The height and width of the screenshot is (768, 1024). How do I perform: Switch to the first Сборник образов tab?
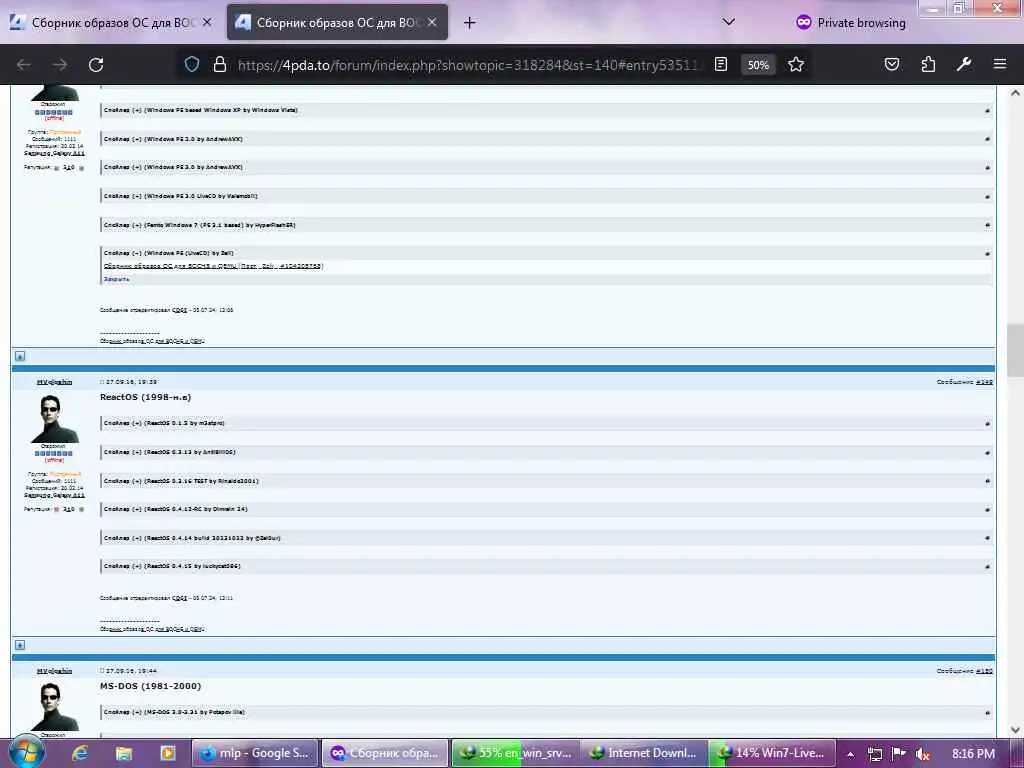pos(111,23)
